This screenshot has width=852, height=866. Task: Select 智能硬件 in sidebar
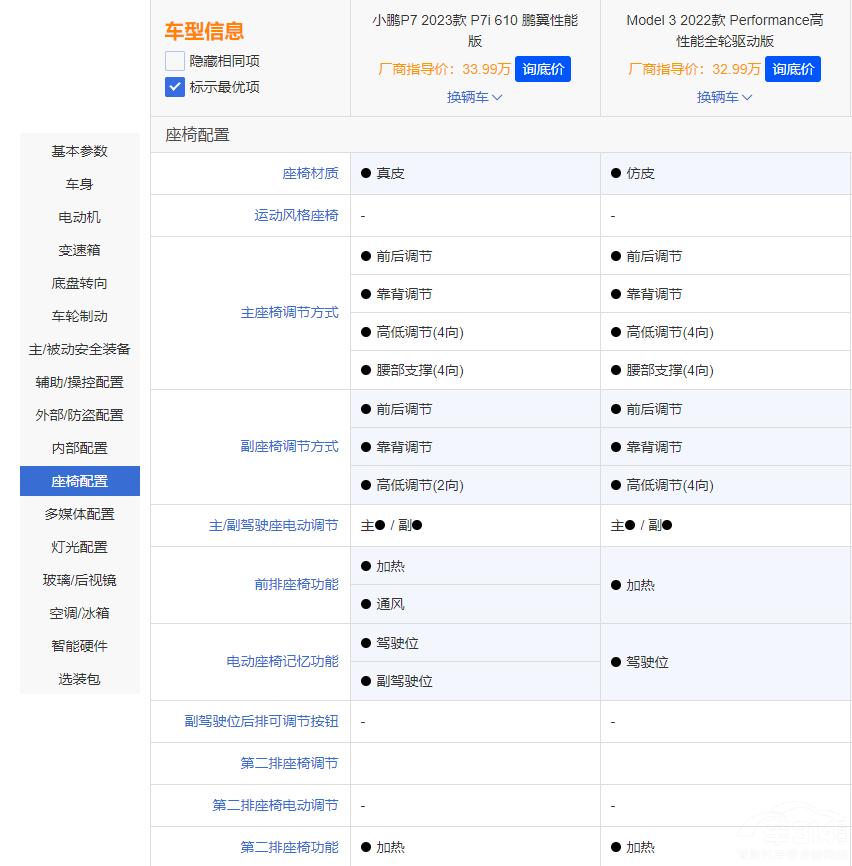pyautogui.click(x=80, y=646)
